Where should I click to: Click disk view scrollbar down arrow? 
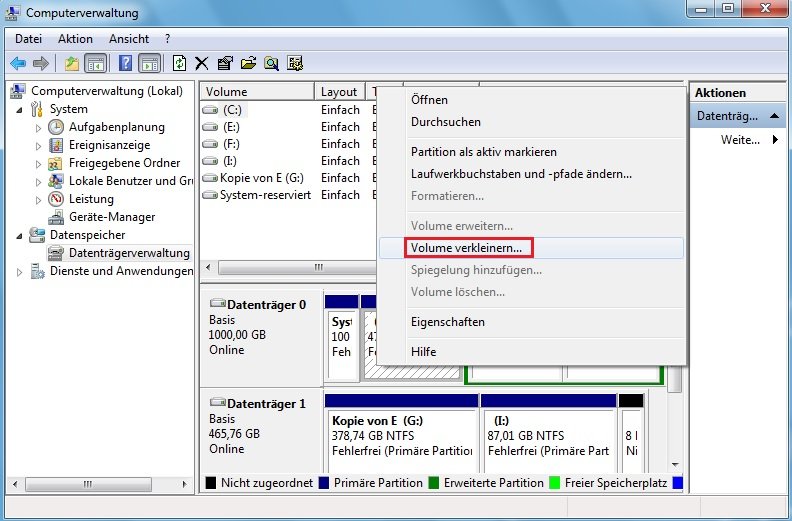click(675, 464)
